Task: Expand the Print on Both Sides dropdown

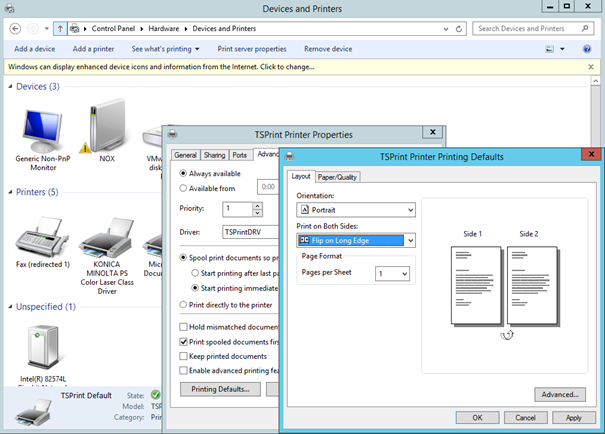Action: click(x=356, y=240)
